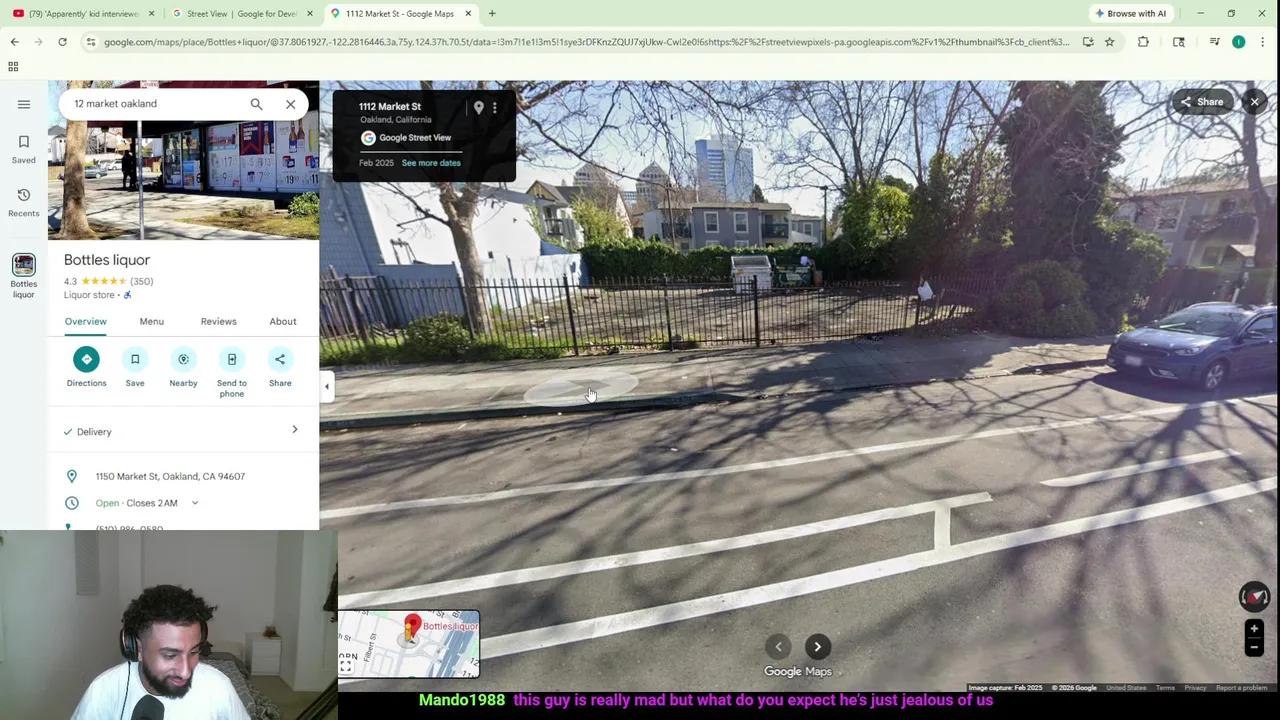Send Bottles liquor to your phone
Screen dimensions: 1280x720
(x=231, y=372)
